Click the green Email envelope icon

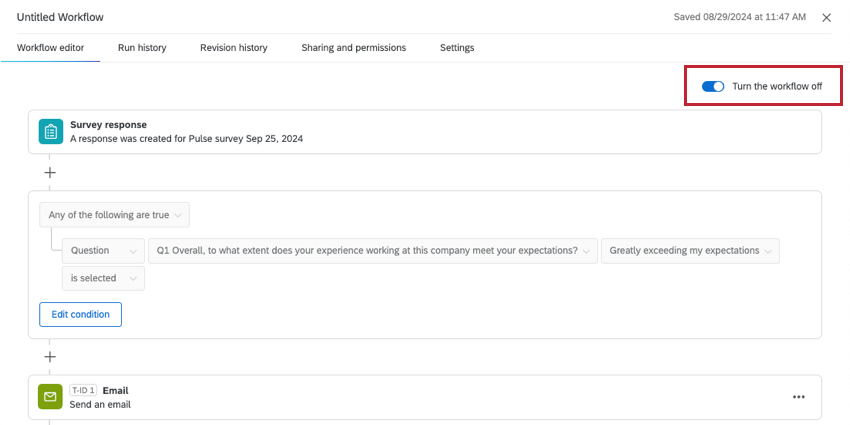(50, 397)
